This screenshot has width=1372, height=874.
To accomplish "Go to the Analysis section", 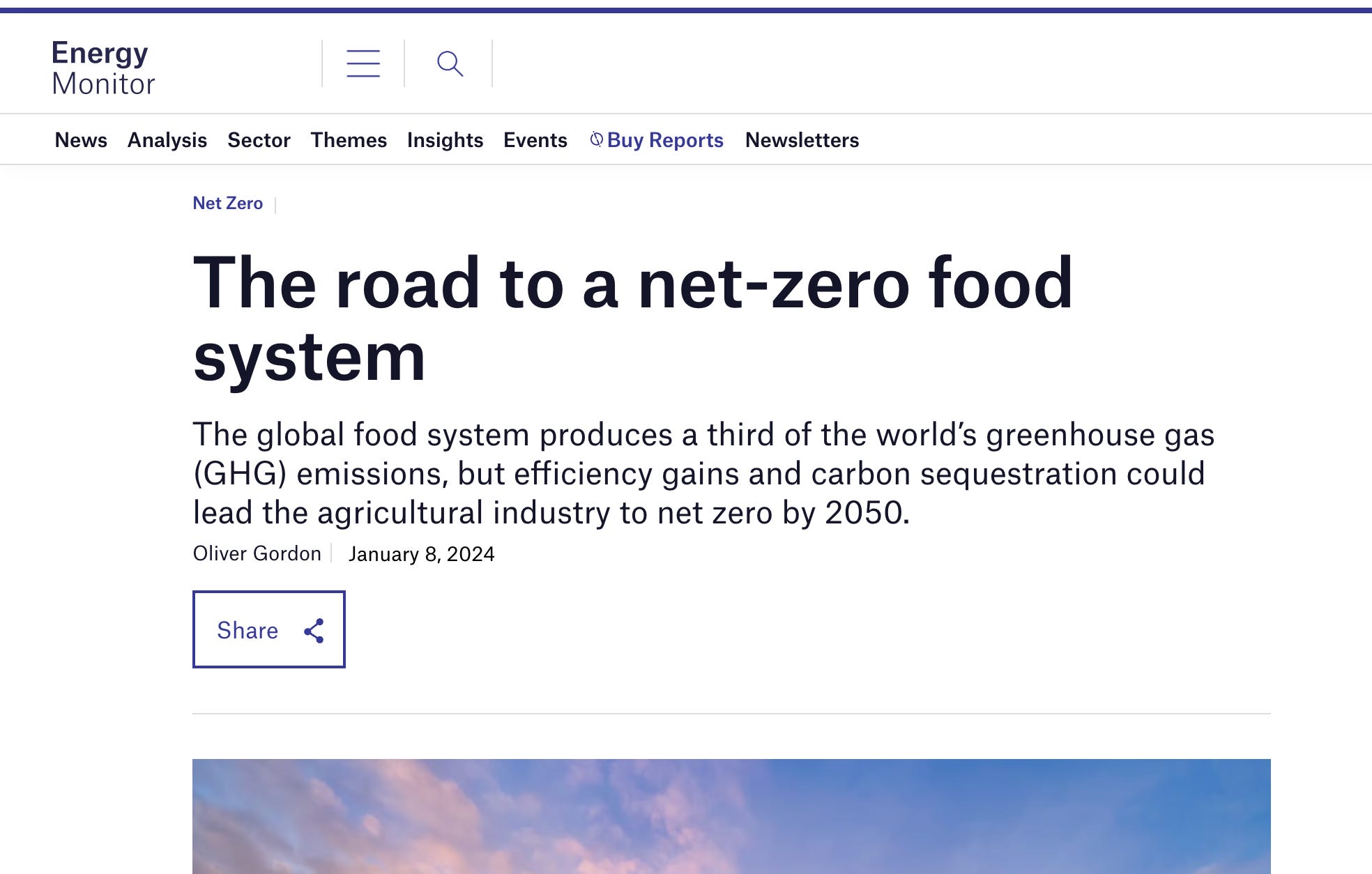I will 167,140.
